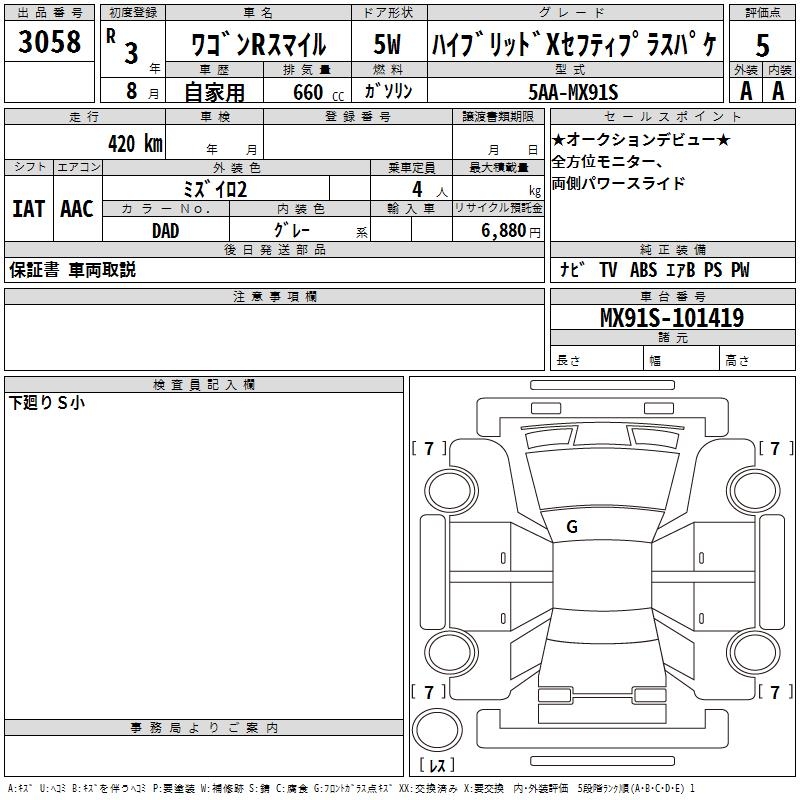Select the color number DAD
Screen dimensions: 800x800
[165, 231]
